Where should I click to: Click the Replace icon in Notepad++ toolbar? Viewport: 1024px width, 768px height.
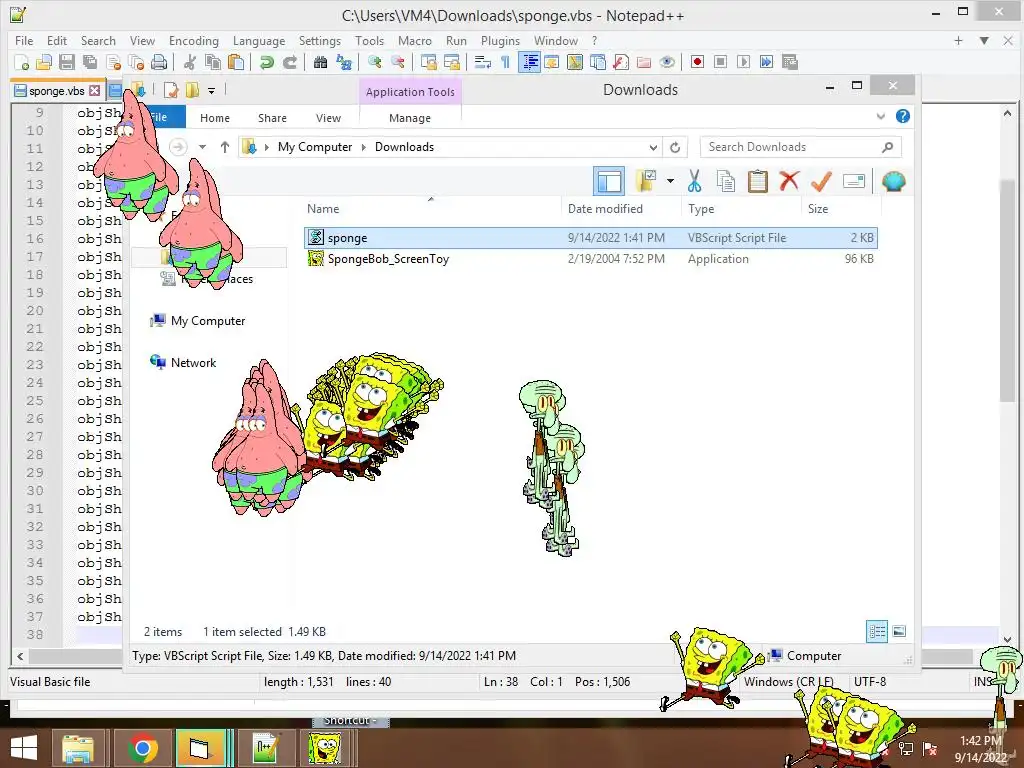pyautogui.click(x=344, y=62)
